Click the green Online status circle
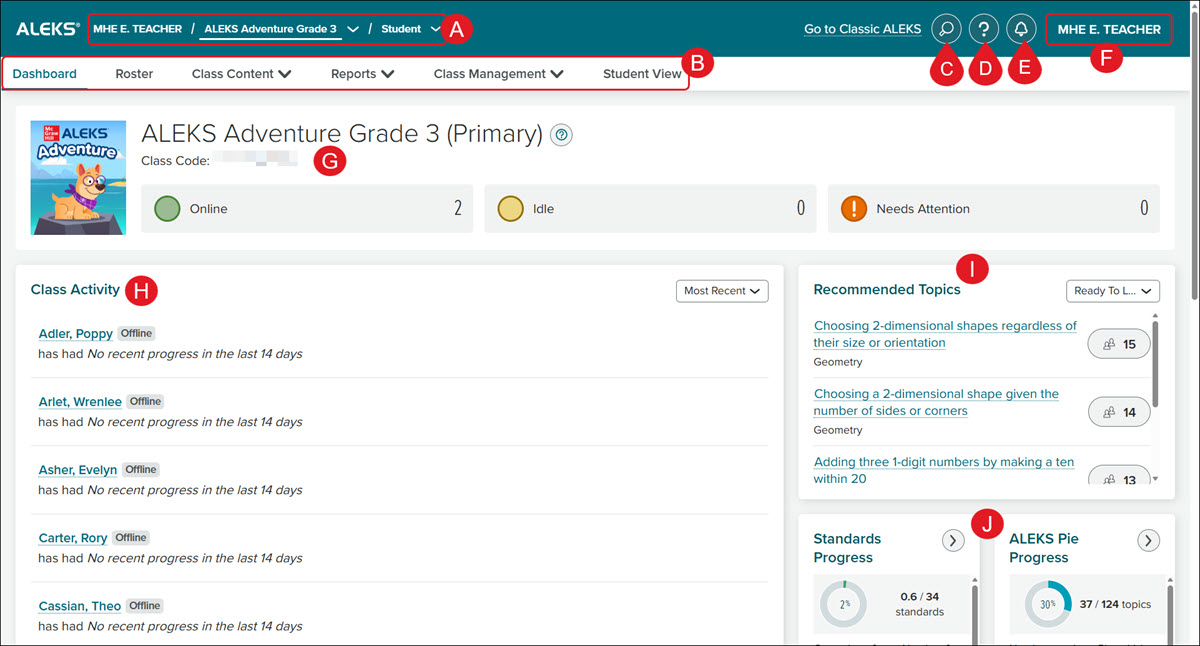Image resolution: width=1200 pixels, height=646 pixels. [167, 209]
